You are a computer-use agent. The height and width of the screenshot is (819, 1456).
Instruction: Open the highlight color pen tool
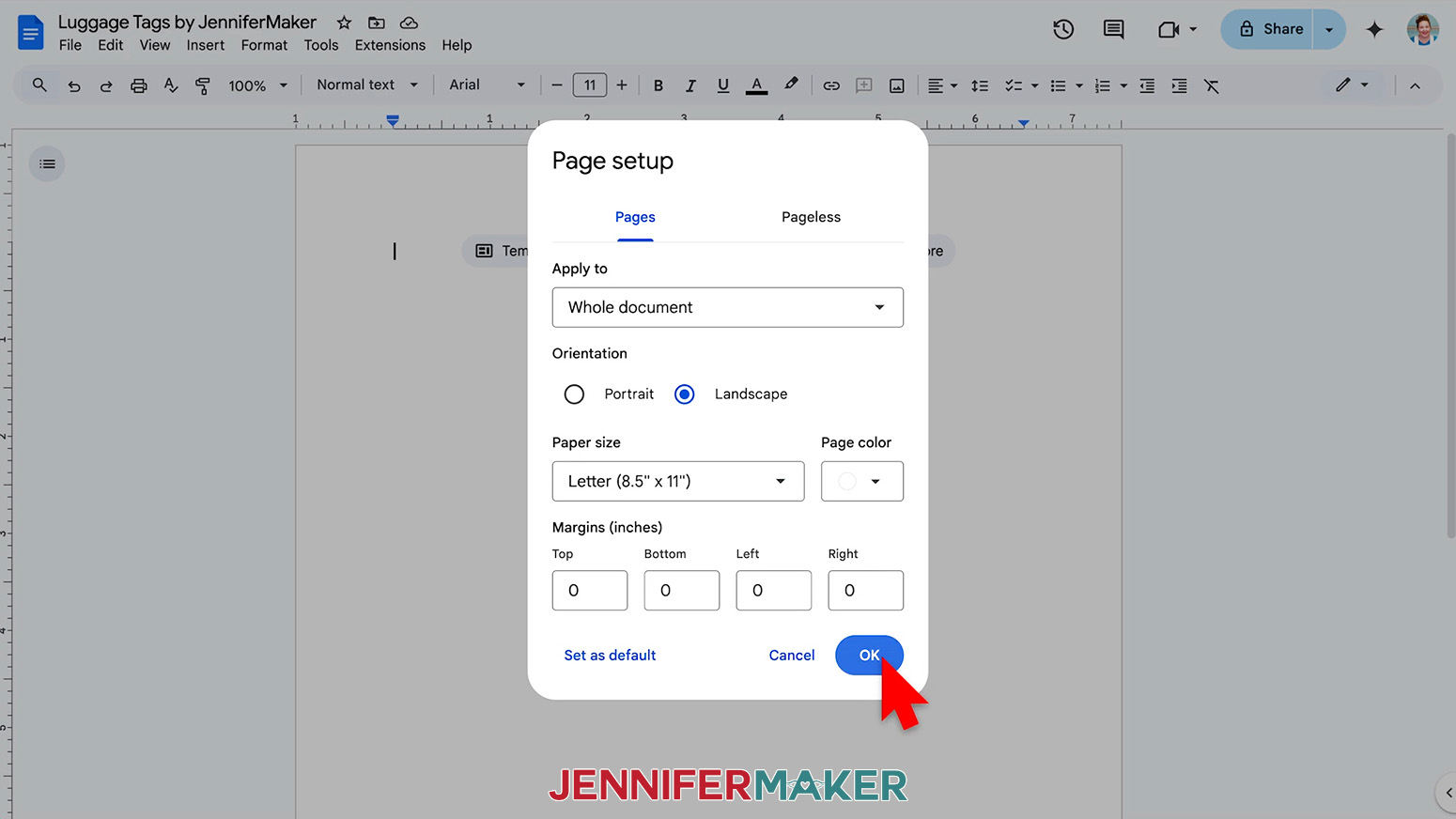pyautogui.click(x=791, y=85)
